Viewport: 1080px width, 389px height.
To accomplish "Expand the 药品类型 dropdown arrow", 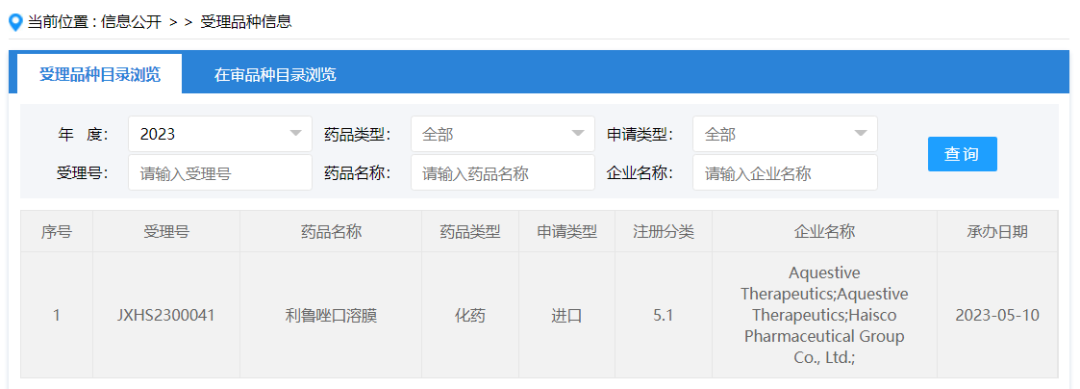I will (x=578, y=134).
